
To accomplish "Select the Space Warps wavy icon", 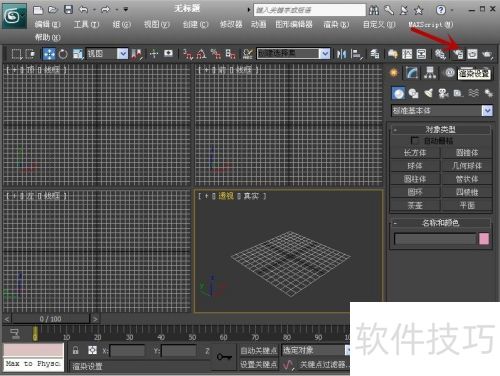I will 474,93.
